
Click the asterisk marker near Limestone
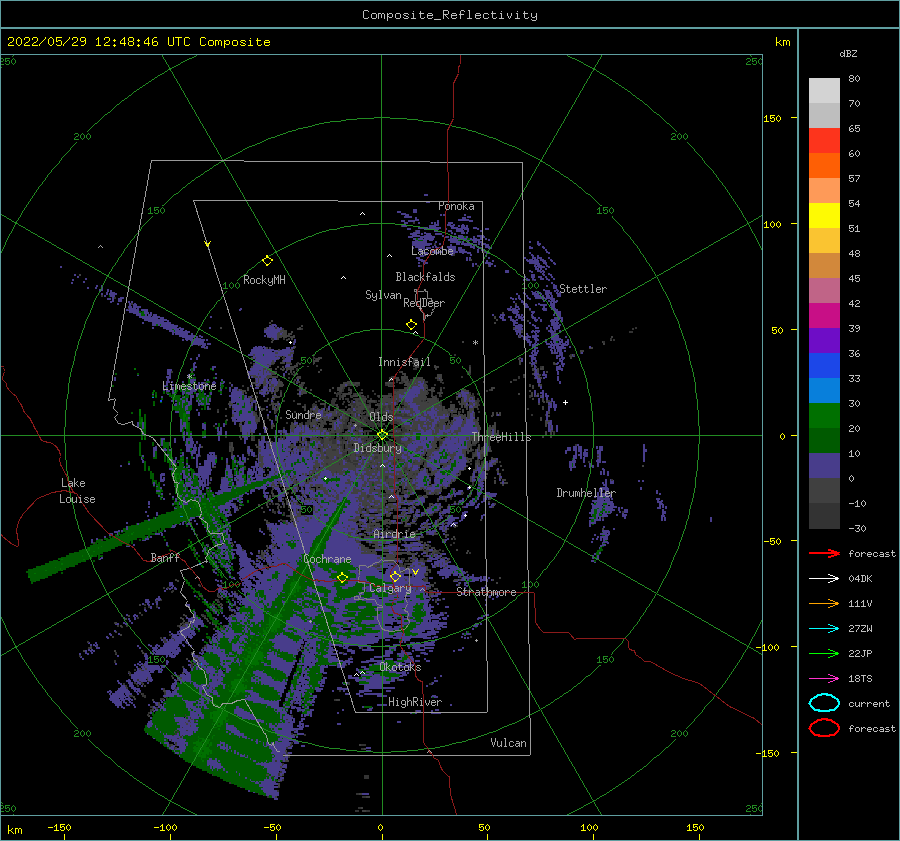coord(189,377)
